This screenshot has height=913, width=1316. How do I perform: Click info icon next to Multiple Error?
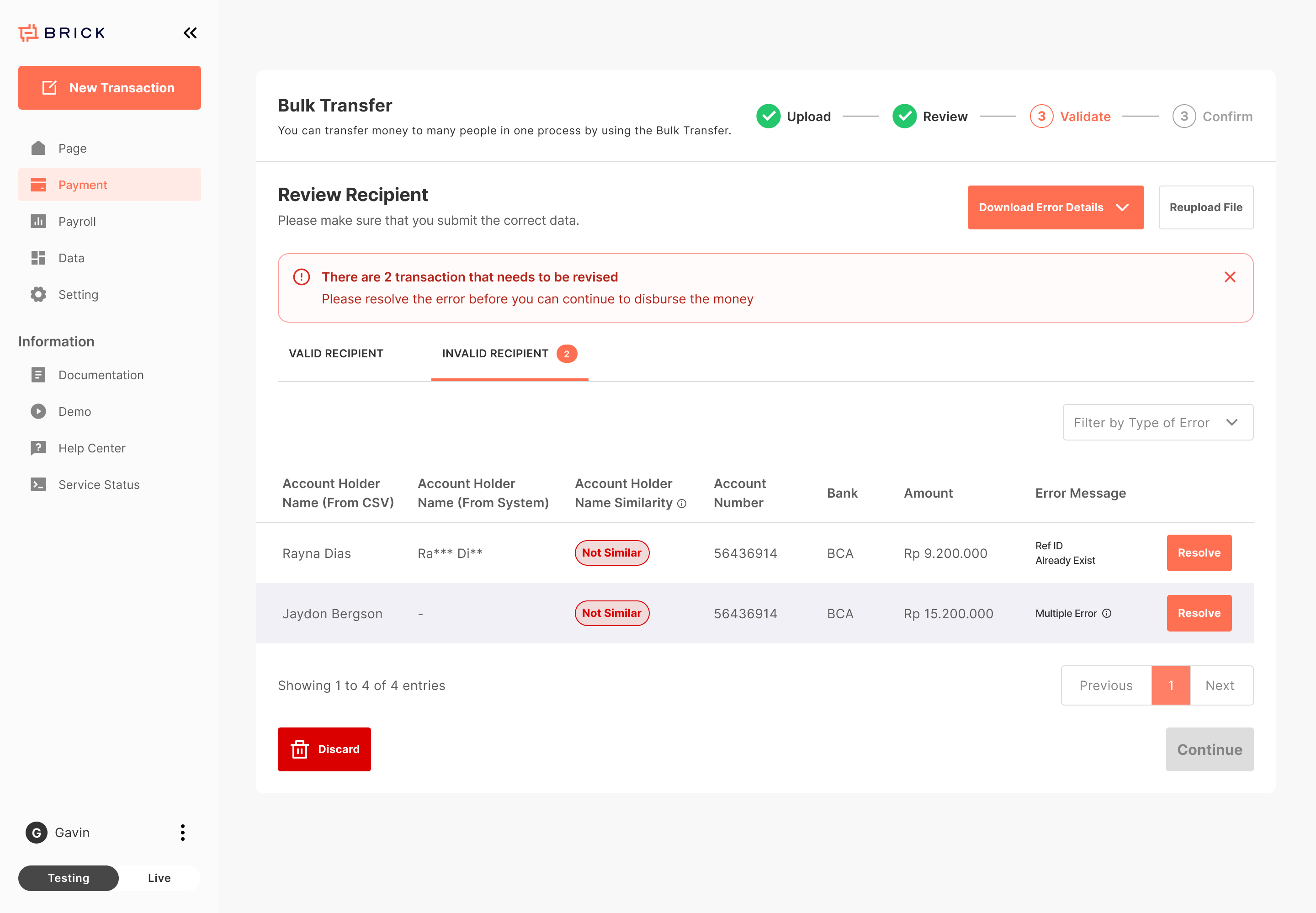(1107, 613)
